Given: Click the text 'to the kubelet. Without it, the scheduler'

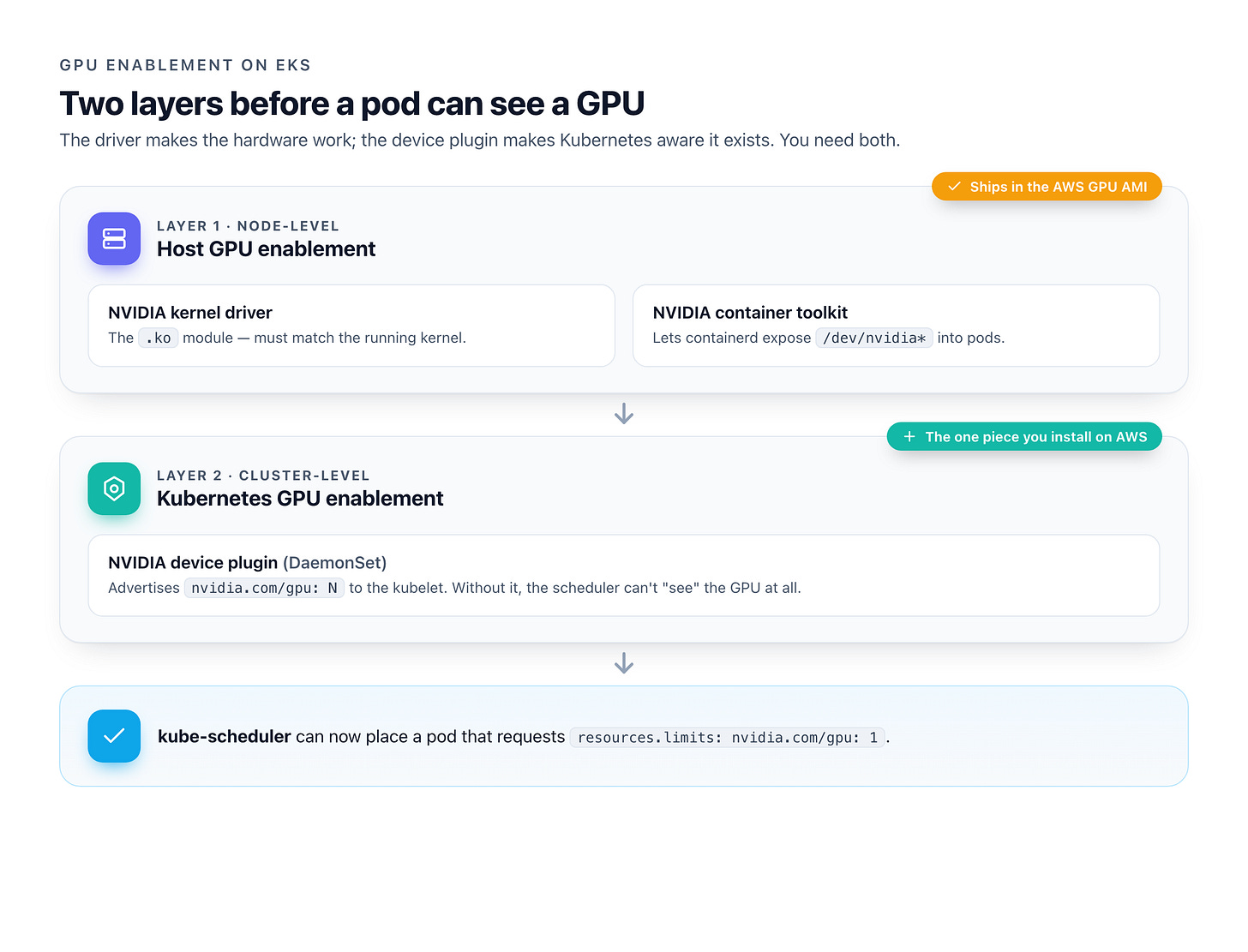Looking at the screenshot, I should click(477, 588).
